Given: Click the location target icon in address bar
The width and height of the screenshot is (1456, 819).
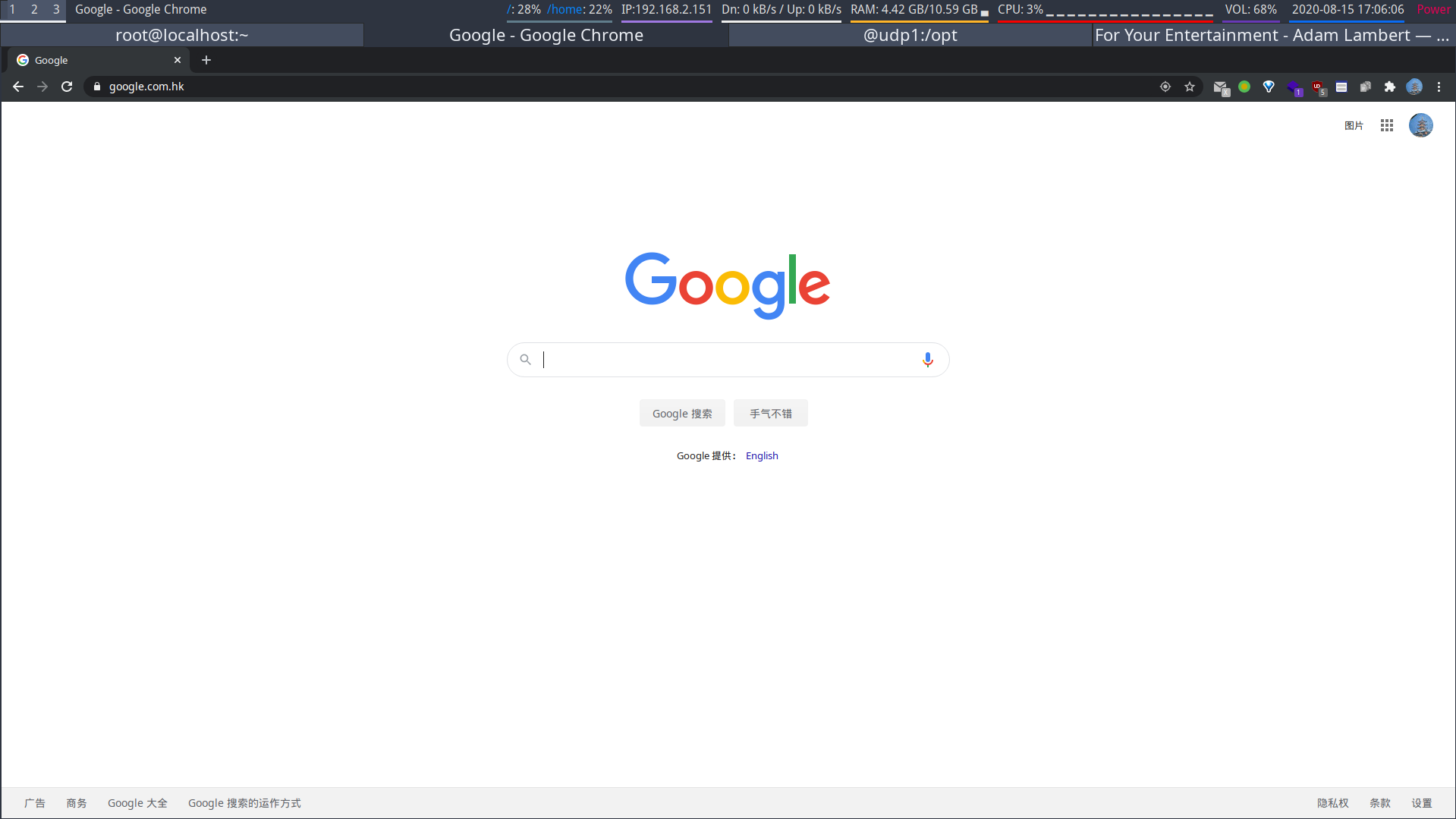Looking at the screenshot, I should pyautogui.click(x=1165, y=87).
